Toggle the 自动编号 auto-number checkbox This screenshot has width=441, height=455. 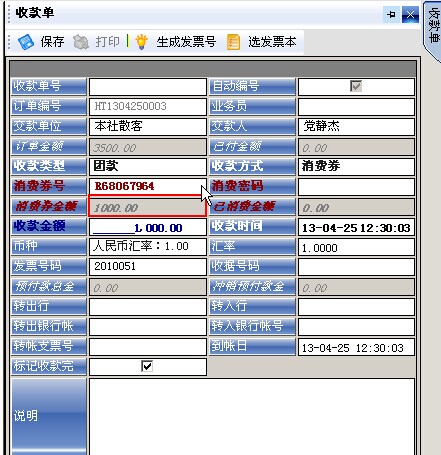[x=356, y=86]
